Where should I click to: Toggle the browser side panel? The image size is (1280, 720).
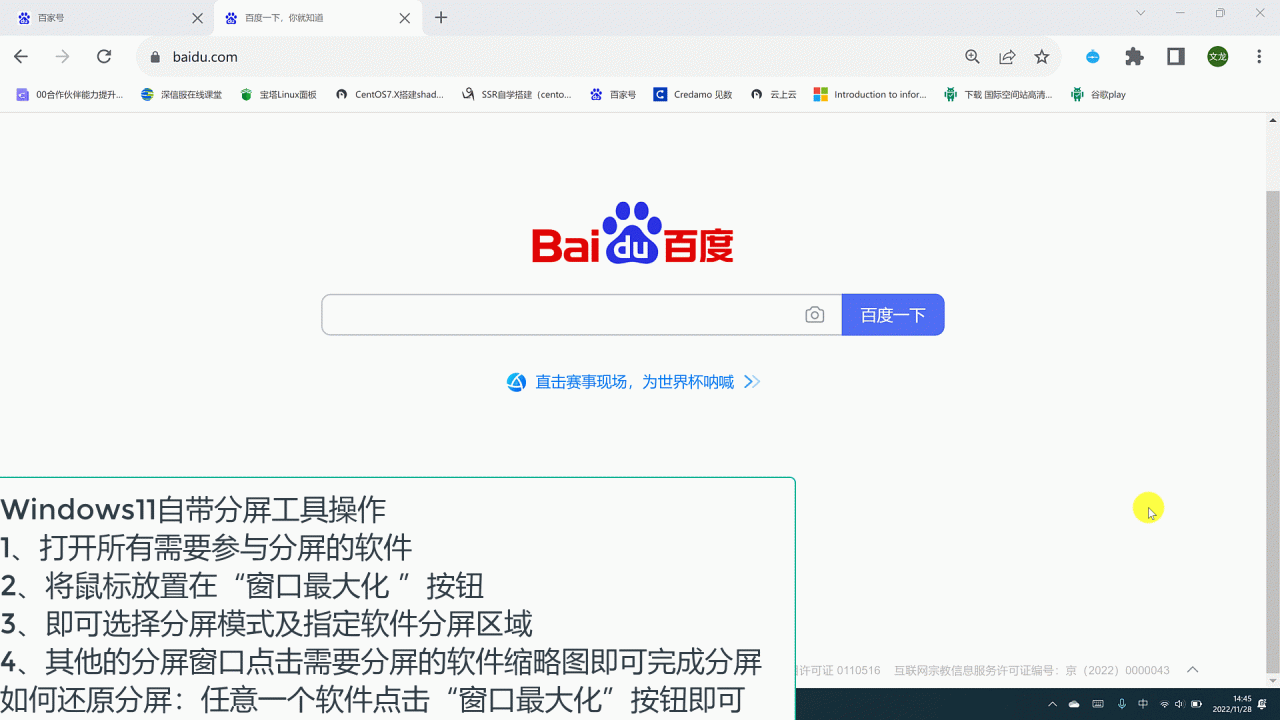click(x=1176, y=57)
